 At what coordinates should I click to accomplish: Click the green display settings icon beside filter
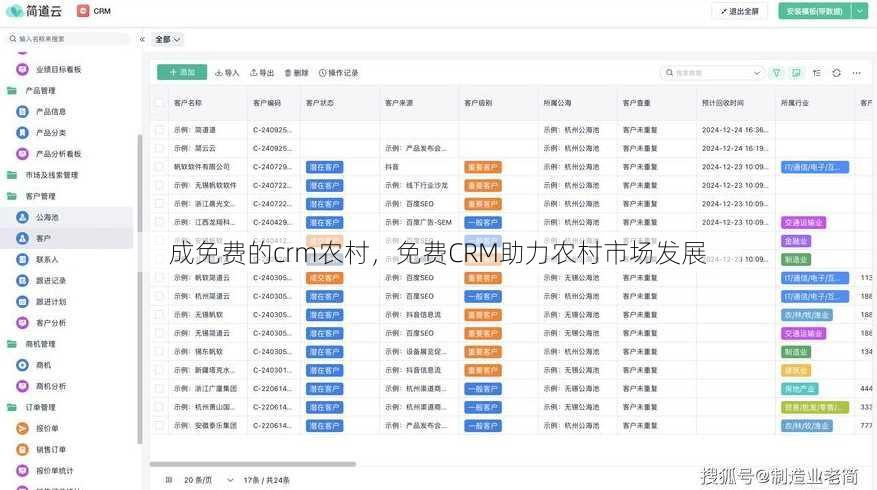(x=796, y=73)
